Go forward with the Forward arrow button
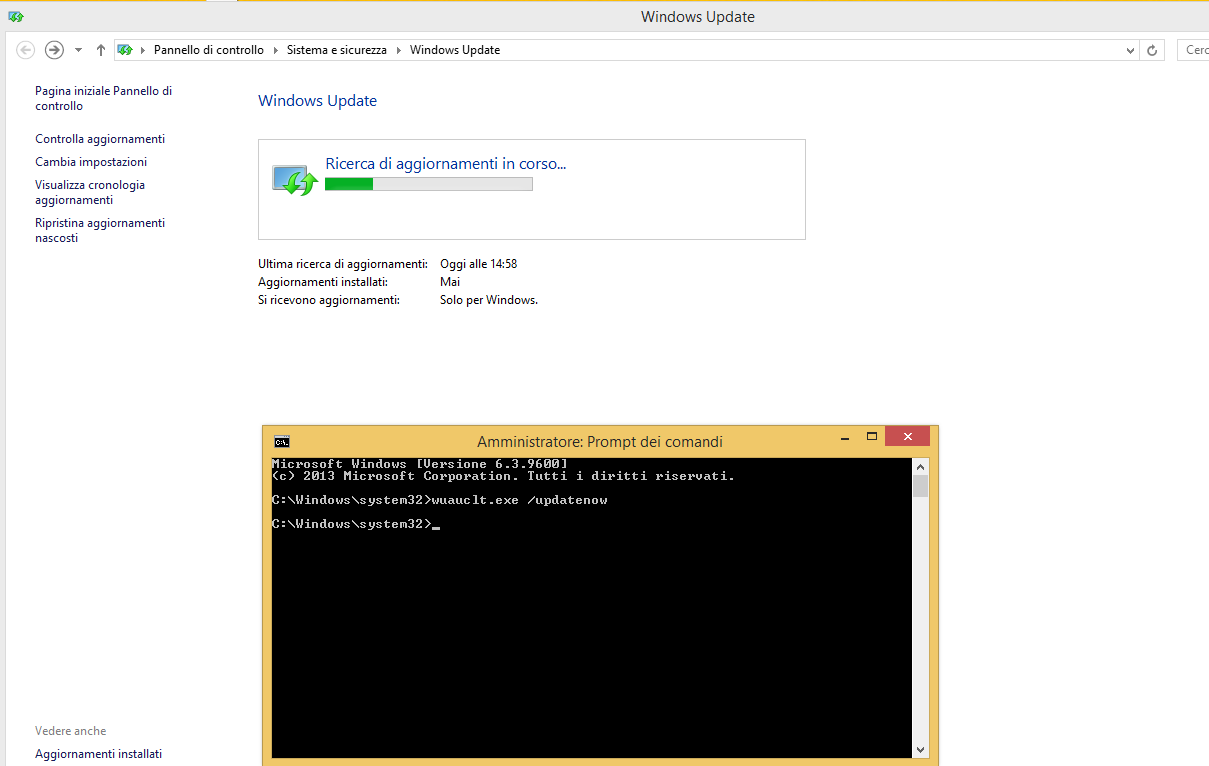This screenshot has height=766, width=1209. [x=55, y=50]
